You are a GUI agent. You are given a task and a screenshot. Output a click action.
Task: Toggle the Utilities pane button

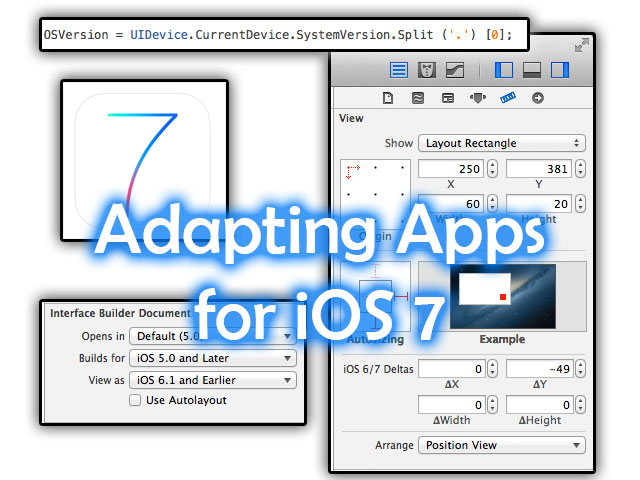(x=560, y=70)
